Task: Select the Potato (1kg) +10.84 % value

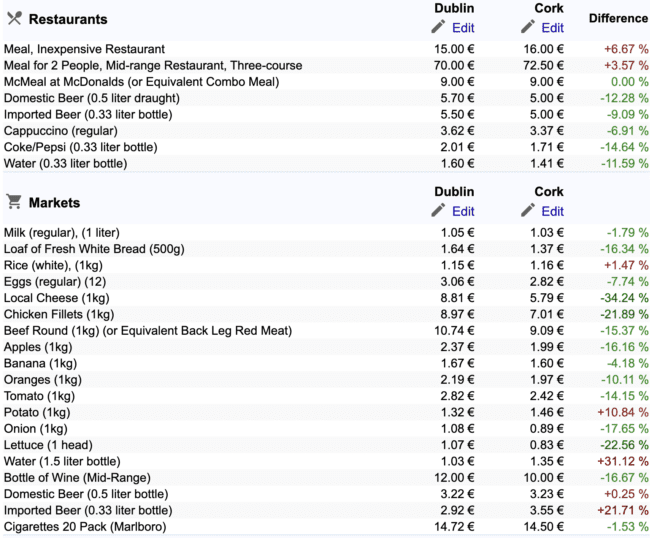Action: click(623, 412)
